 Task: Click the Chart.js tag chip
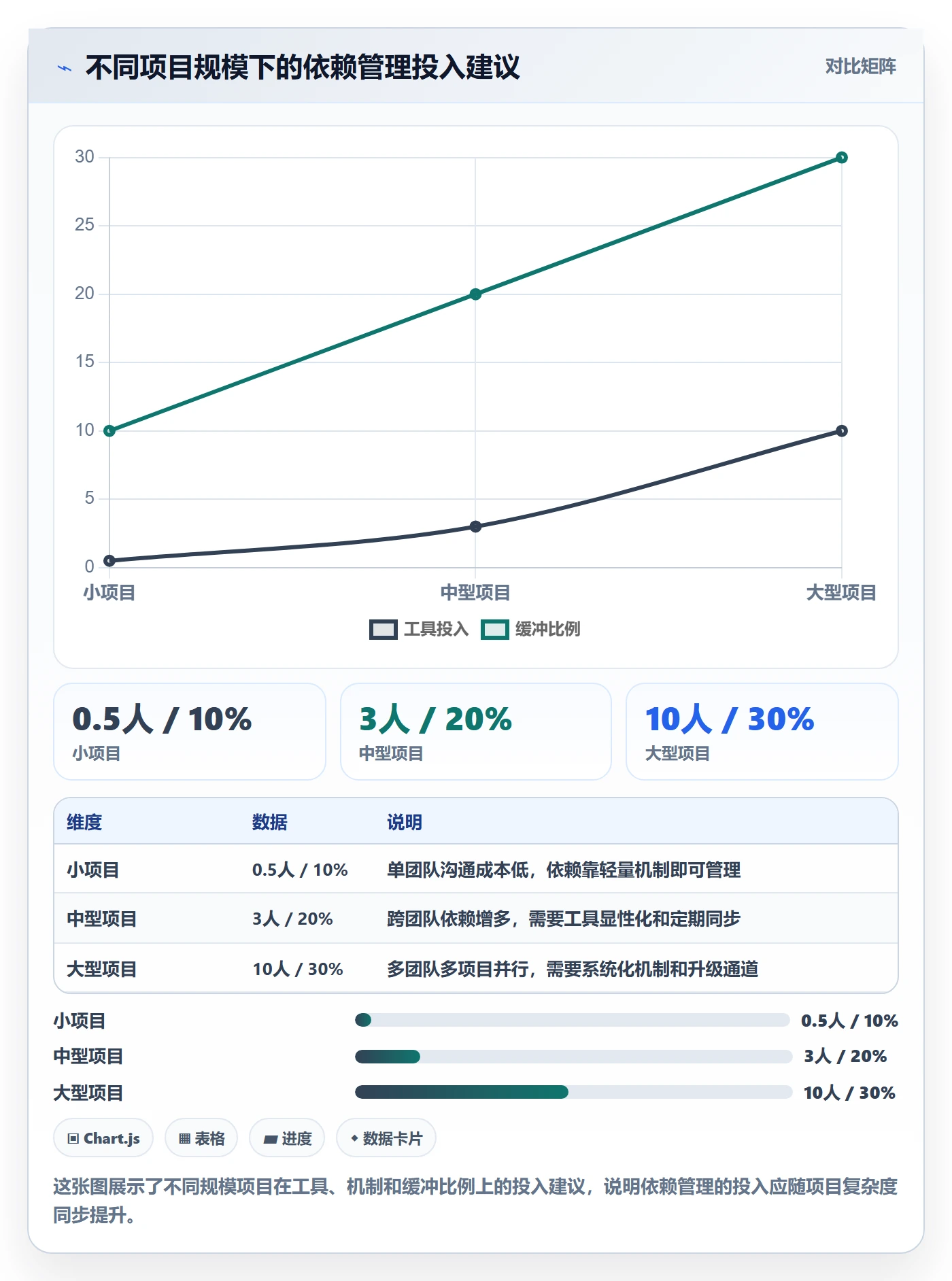(103, 1138)
